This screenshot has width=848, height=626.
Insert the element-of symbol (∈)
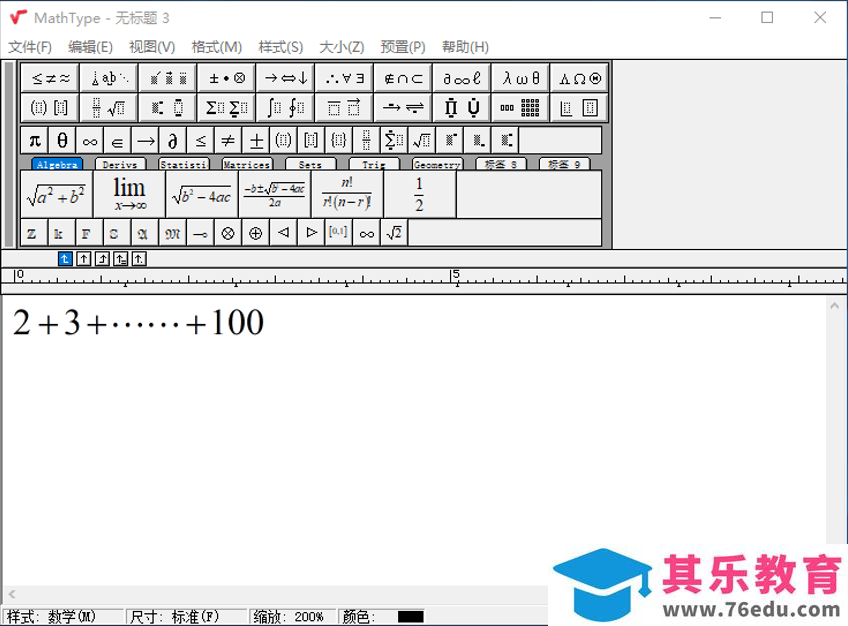click(117, 141)
